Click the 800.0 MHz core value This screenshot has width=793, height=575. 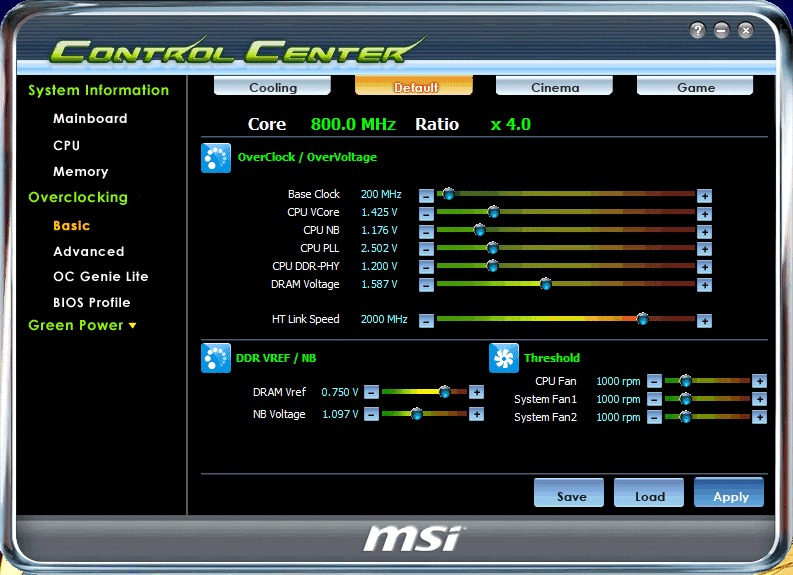click(x=354, y=124)
